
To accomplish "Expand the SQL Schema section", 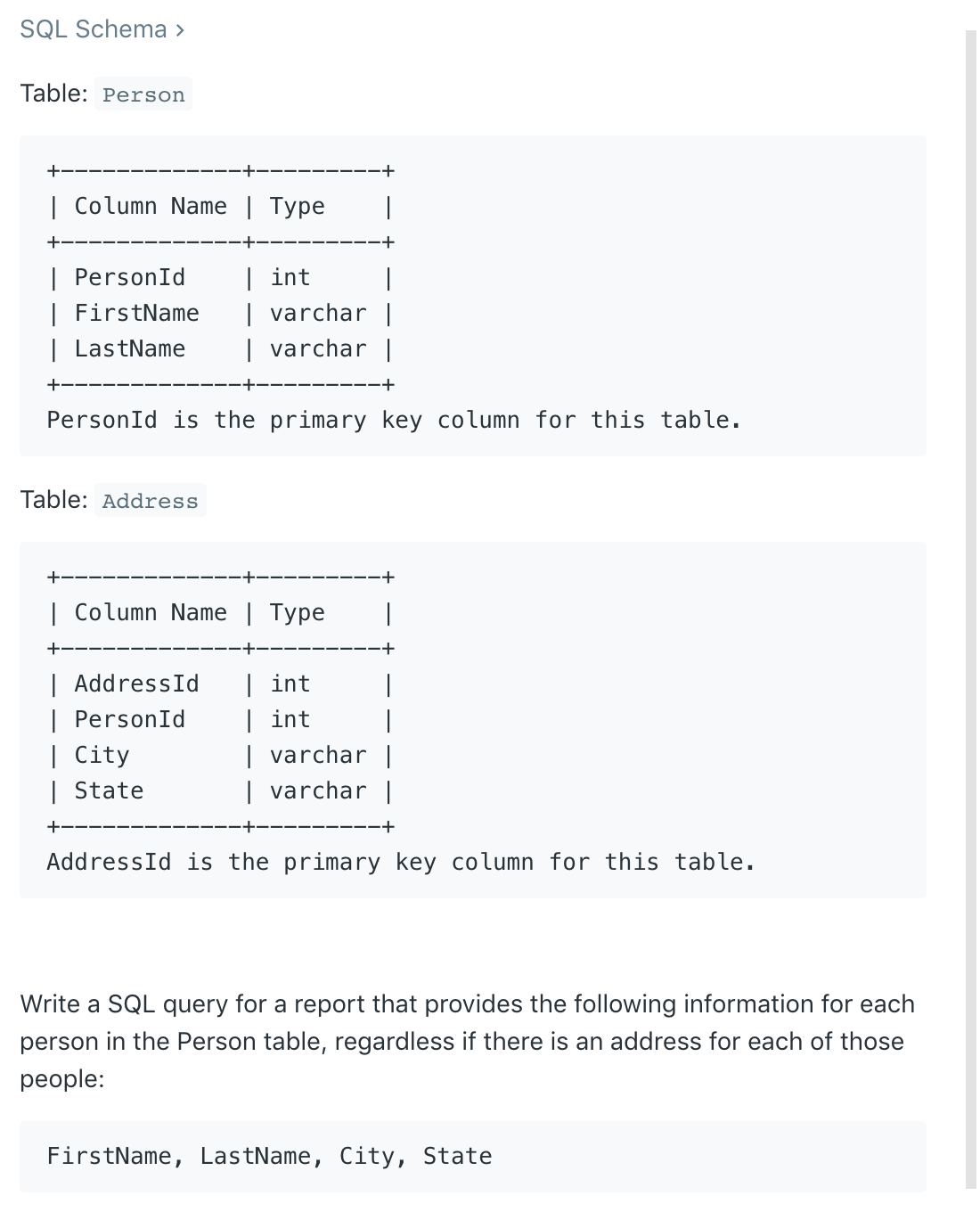I will click(102, 29).
